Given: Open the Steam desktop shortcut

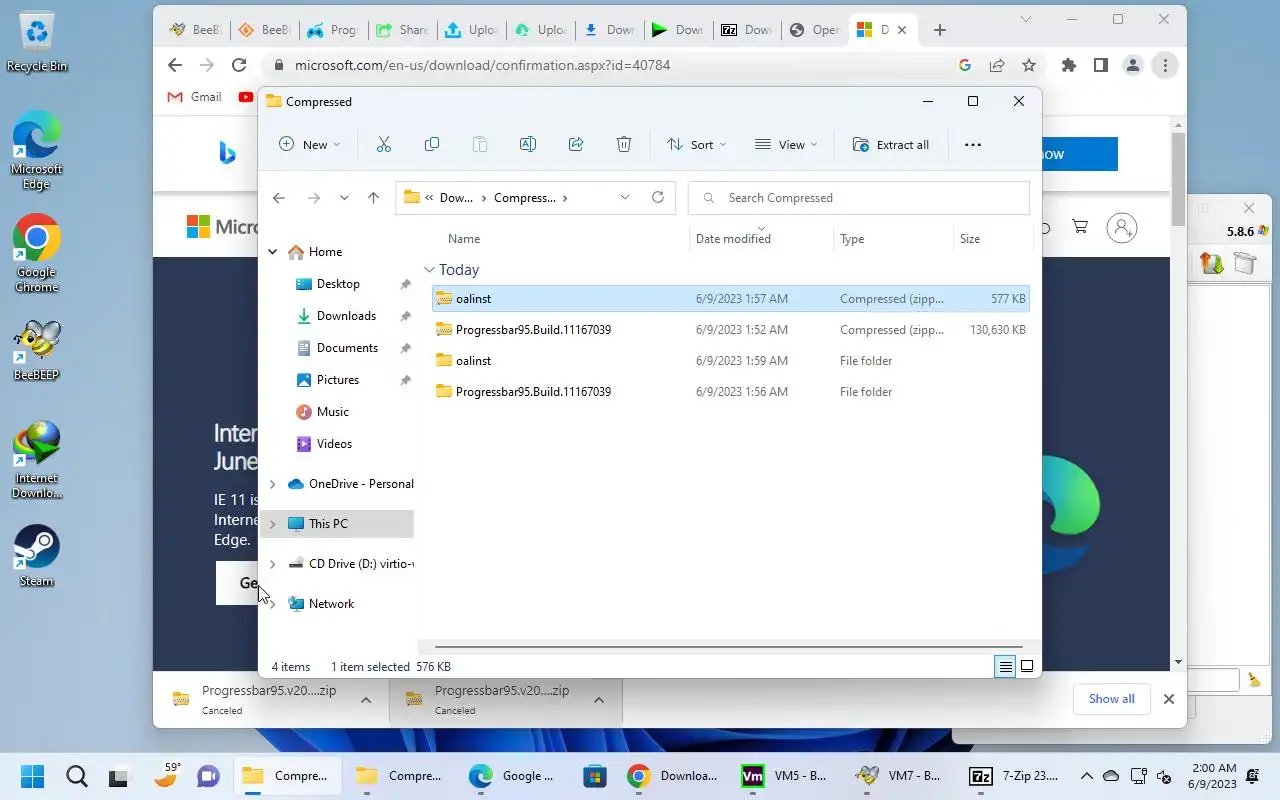Looking at the screenshot, I should click(x=37, y=556).
